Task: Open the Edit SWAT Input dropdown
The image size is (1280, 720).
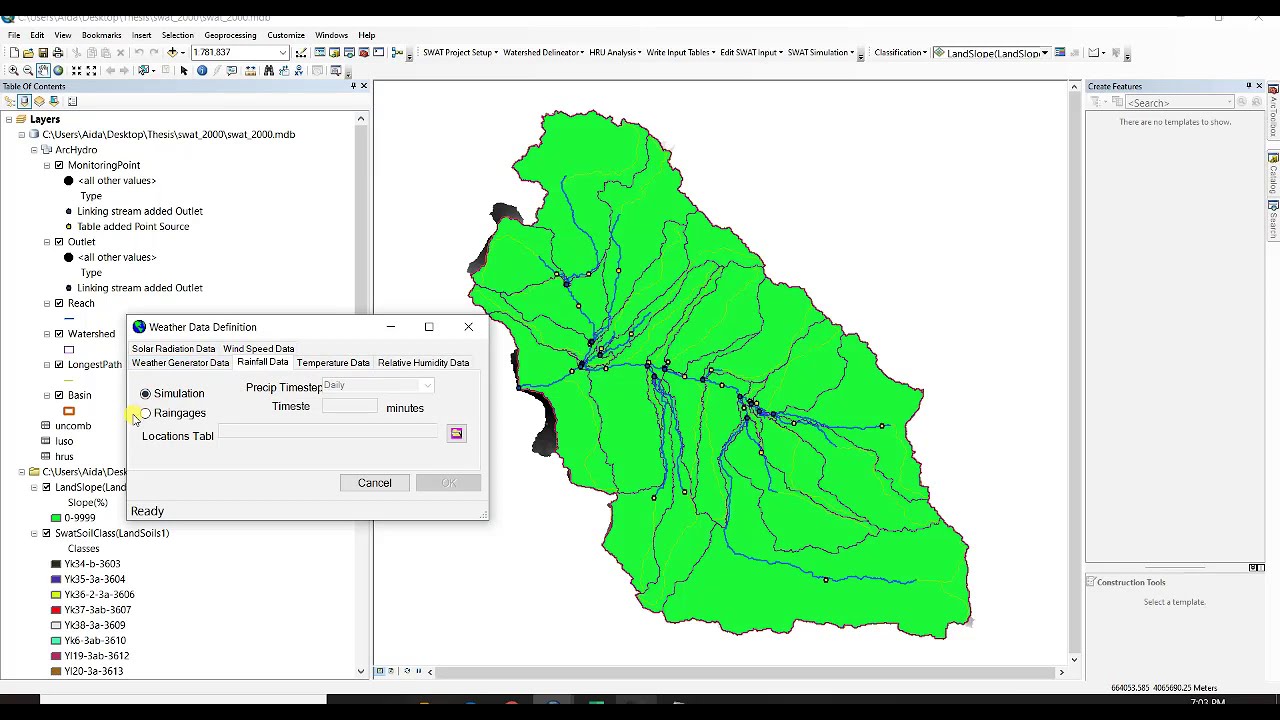Action: [x=752, y=52]
